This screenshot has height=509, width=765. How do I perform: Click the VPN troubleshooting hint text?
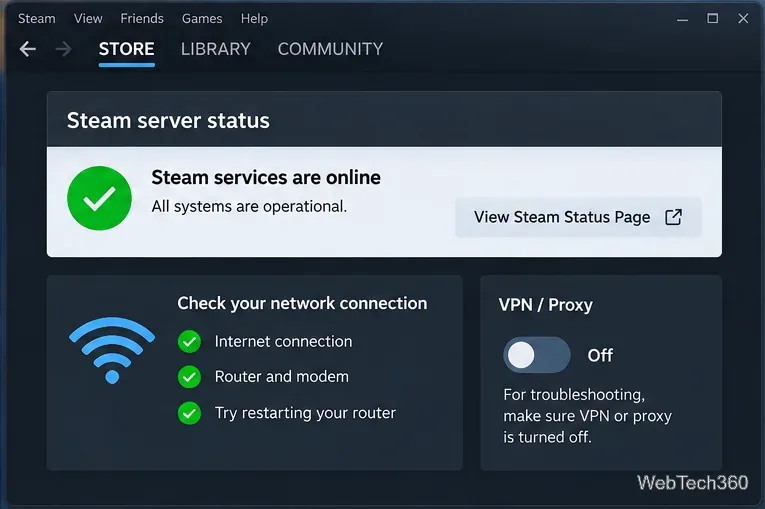[587, 416]
